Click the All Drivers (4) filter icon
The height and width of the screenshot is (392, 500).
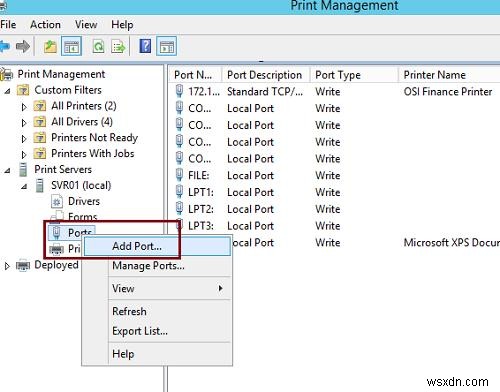coord(40,122)
